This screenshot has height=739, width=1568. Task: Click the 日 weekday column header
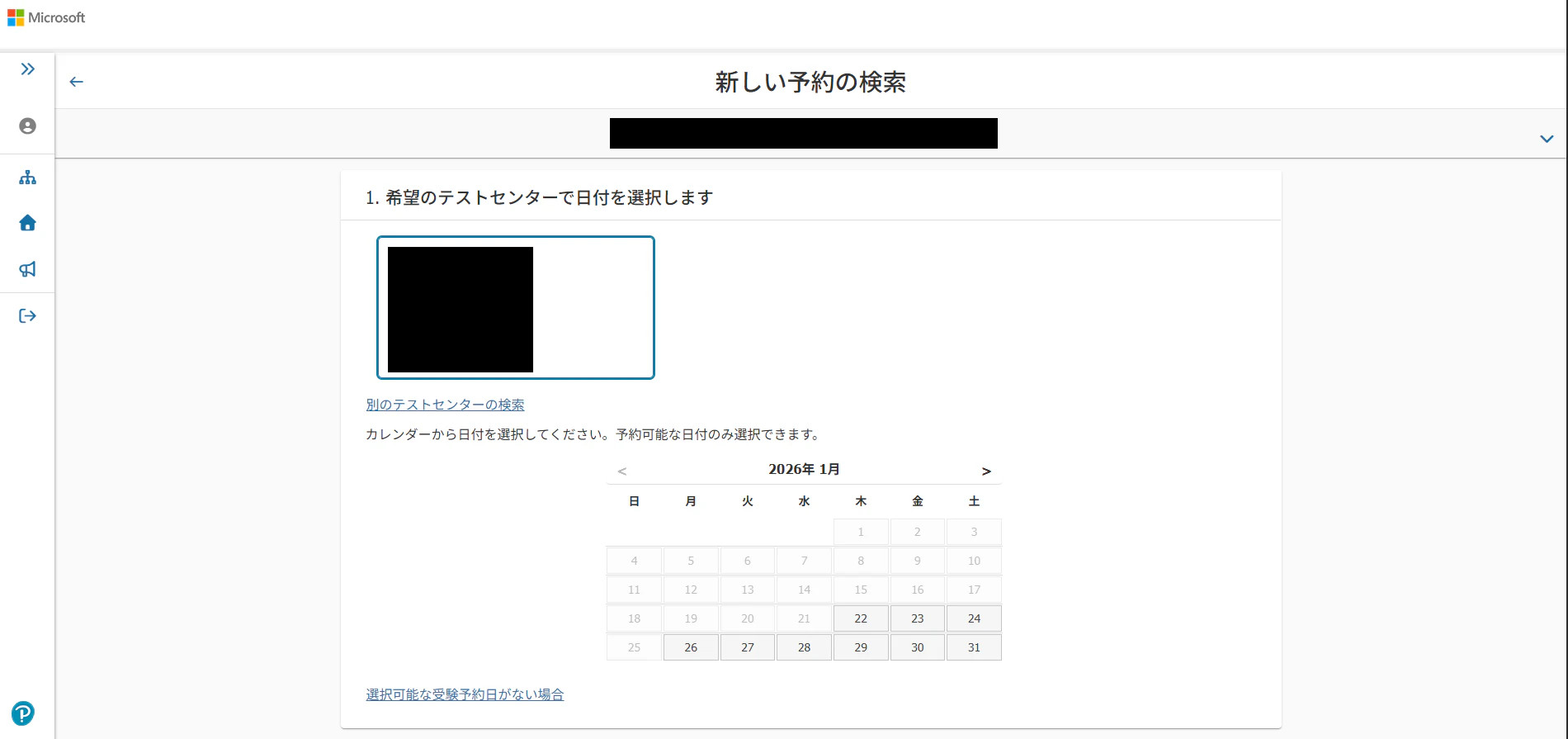point(634,501)
